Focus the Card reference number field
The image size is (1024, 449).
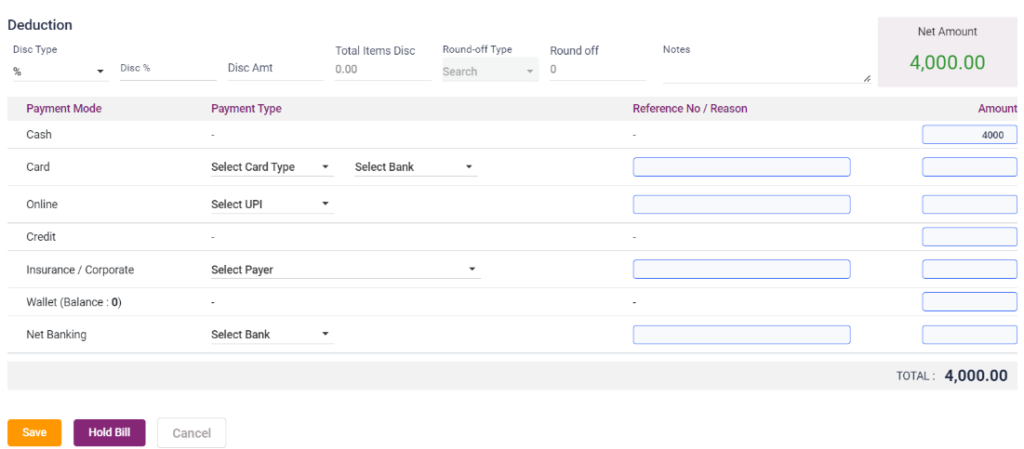[x=741, y=167]
